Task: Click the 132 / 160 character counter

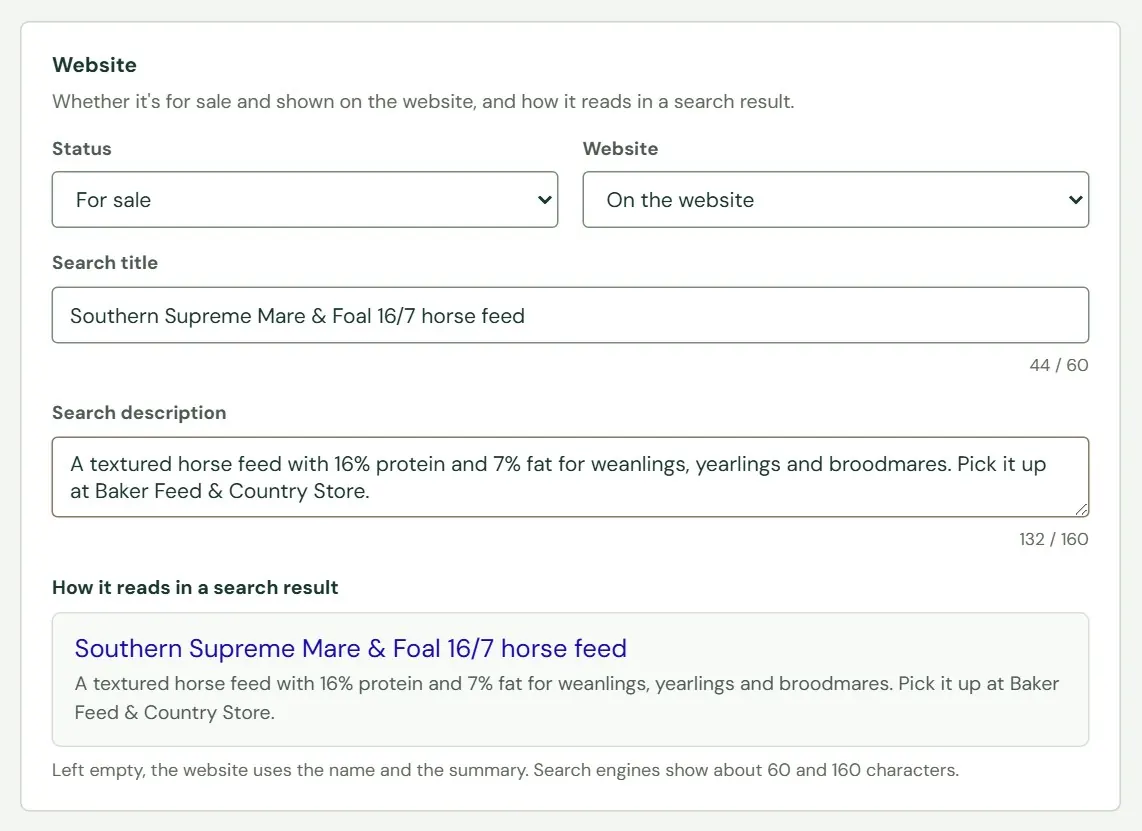Action: click(1053, 539)
